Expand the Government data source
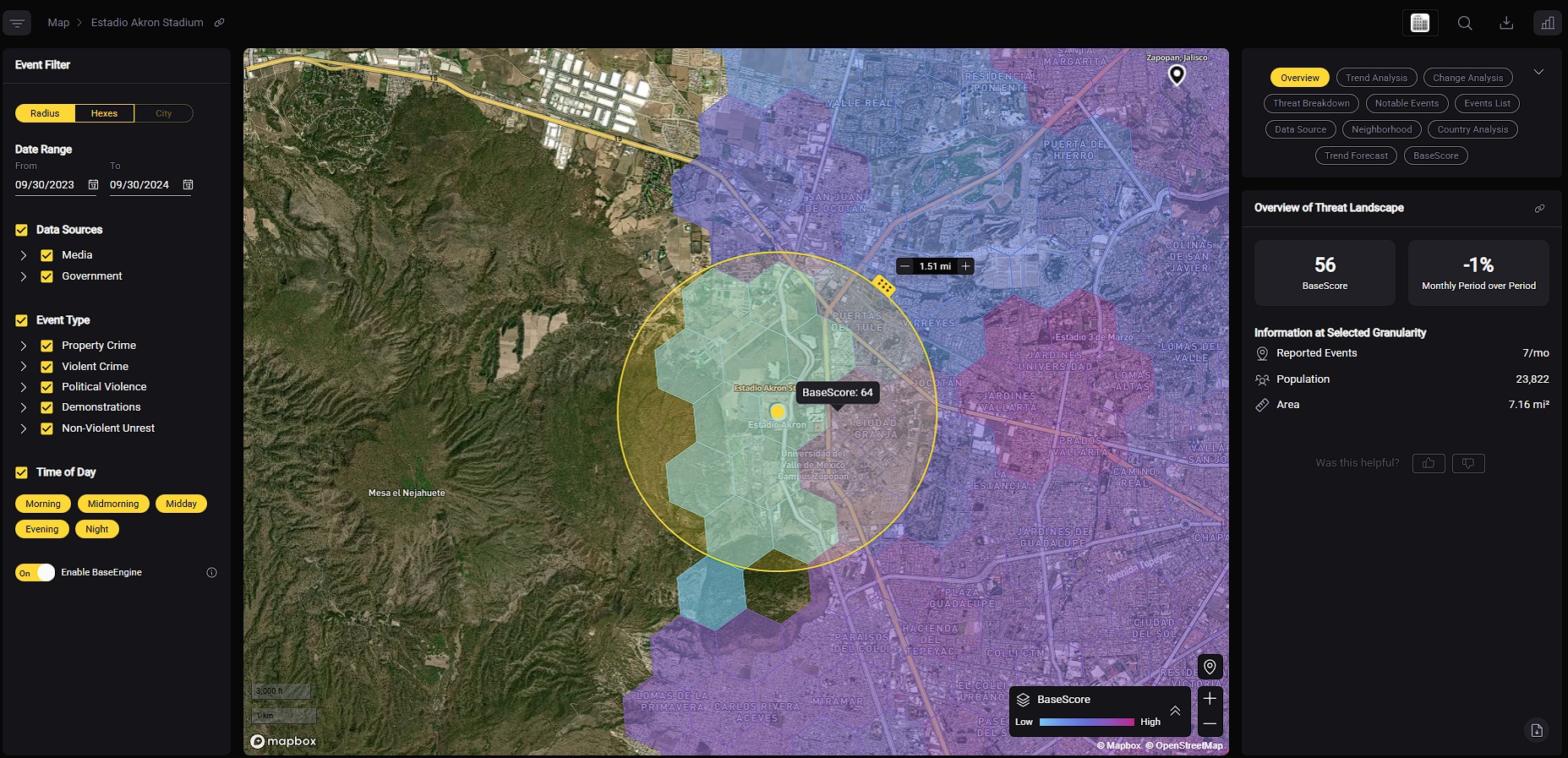 (23, 276)
